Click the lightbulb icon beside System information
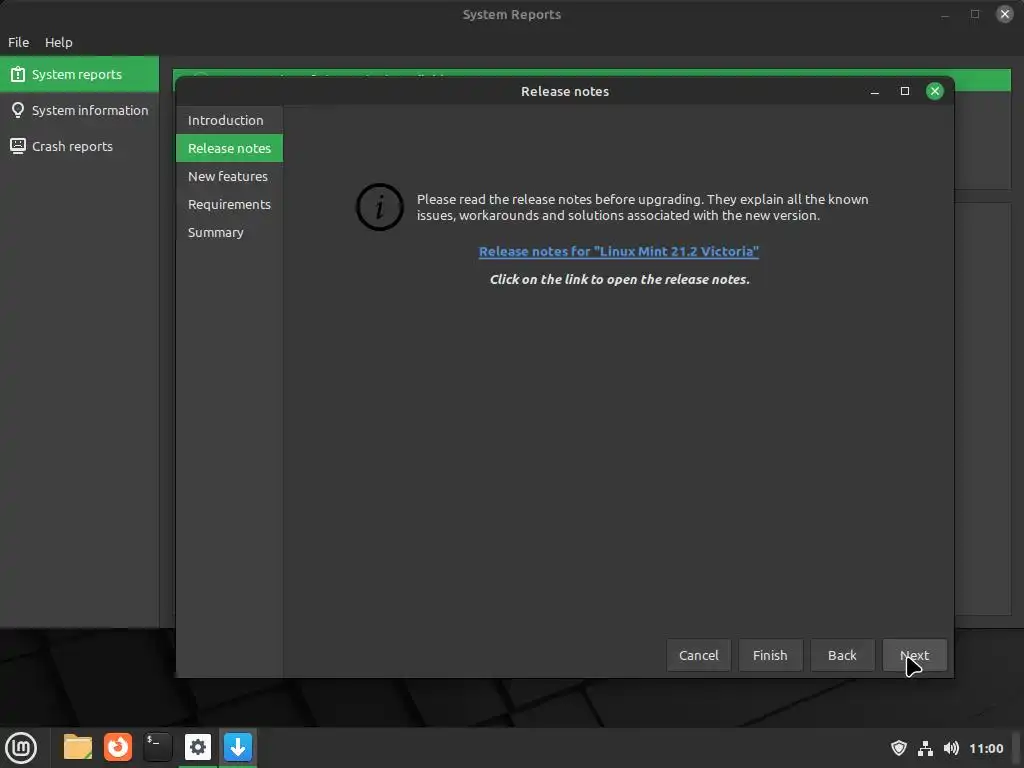 pos(18,110)
